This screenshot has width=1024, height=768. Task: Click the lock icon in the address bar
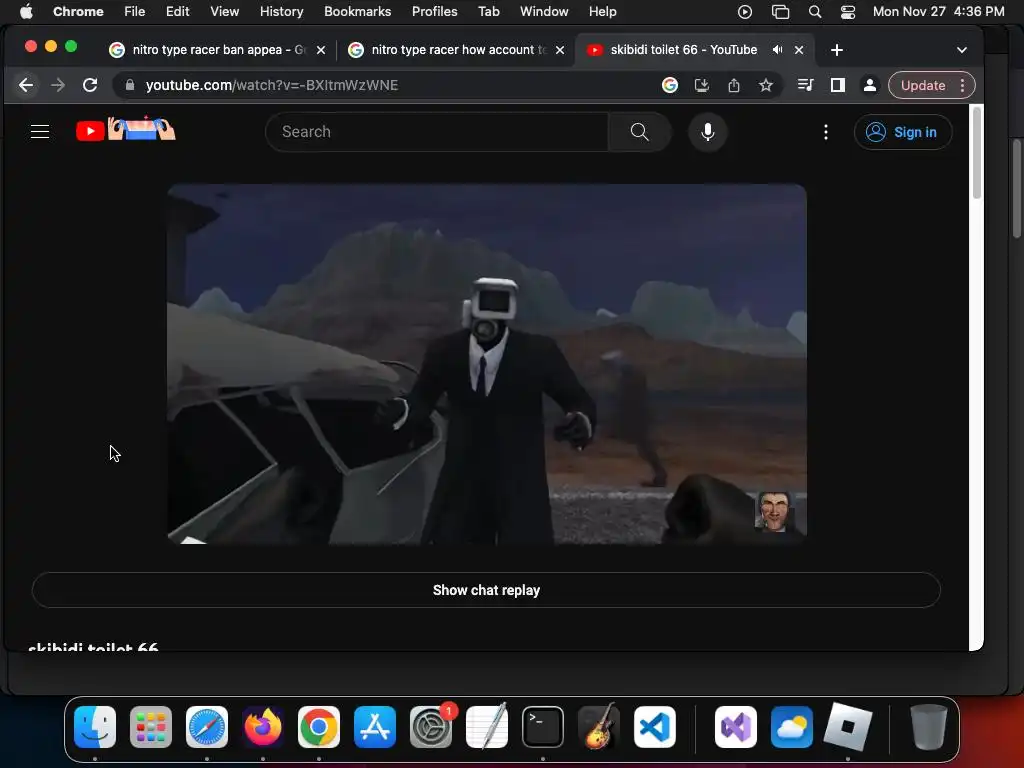[x=129, y=85]
